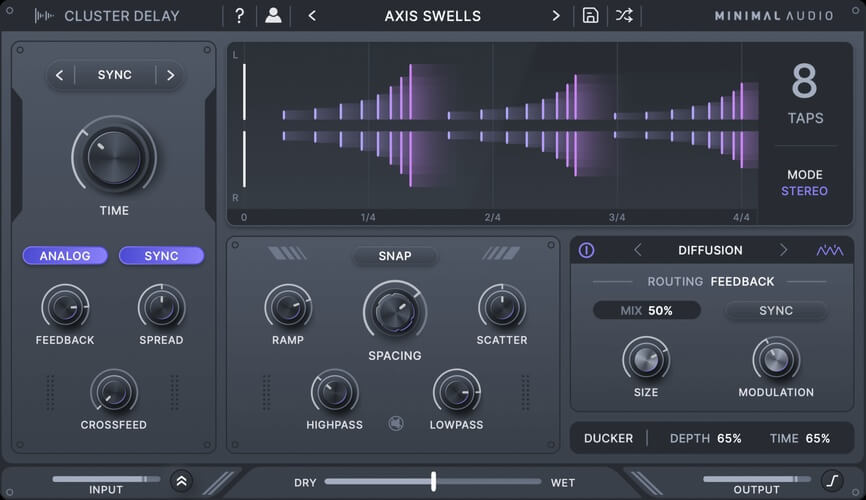Click the output curve limiter icon
Viewport: 866px width, 500px height.
[x=832, y=481]
